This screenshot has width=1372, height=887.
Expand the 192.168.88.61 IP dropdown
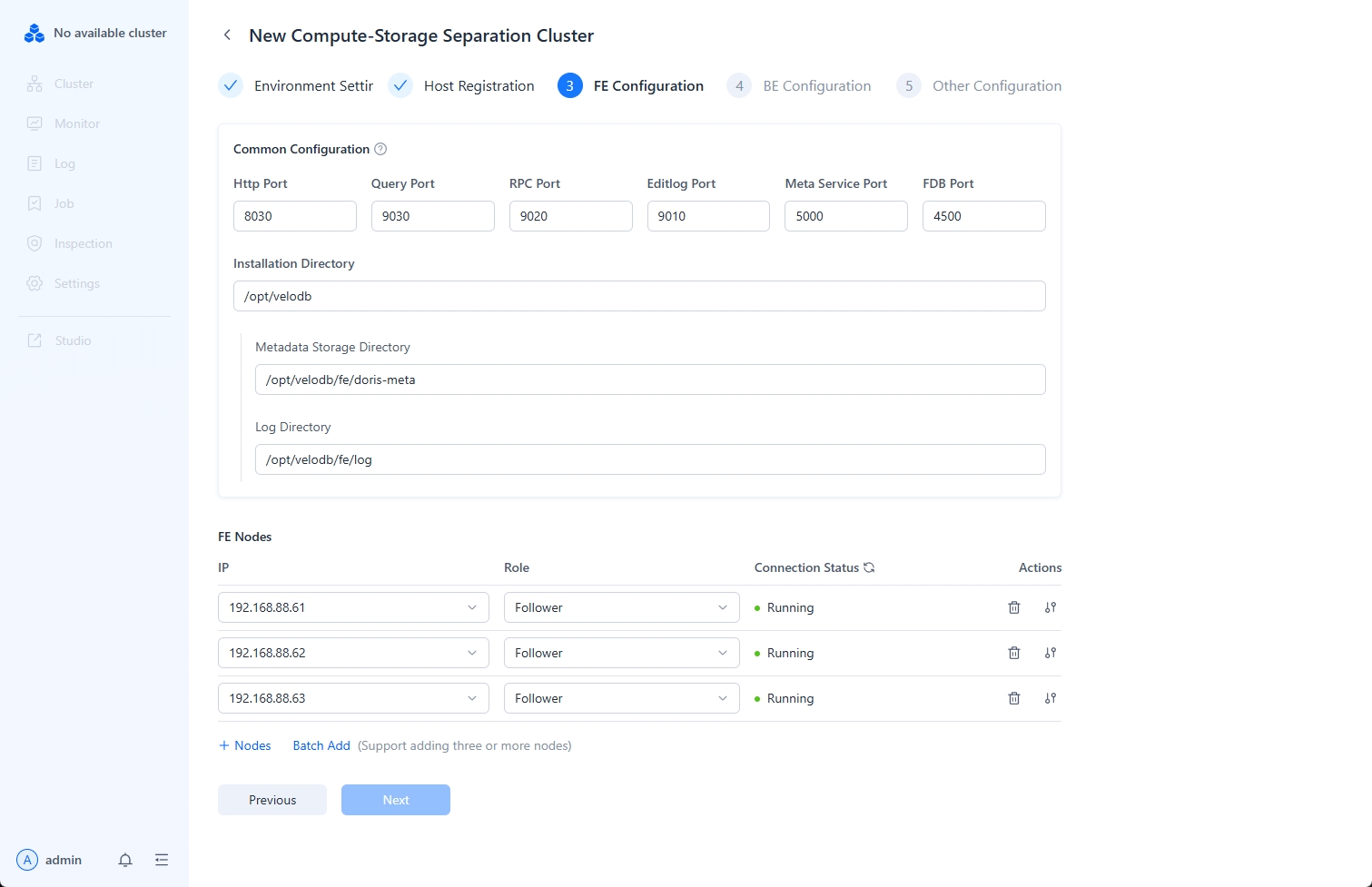pyautogui.click(x=353, y=607)
